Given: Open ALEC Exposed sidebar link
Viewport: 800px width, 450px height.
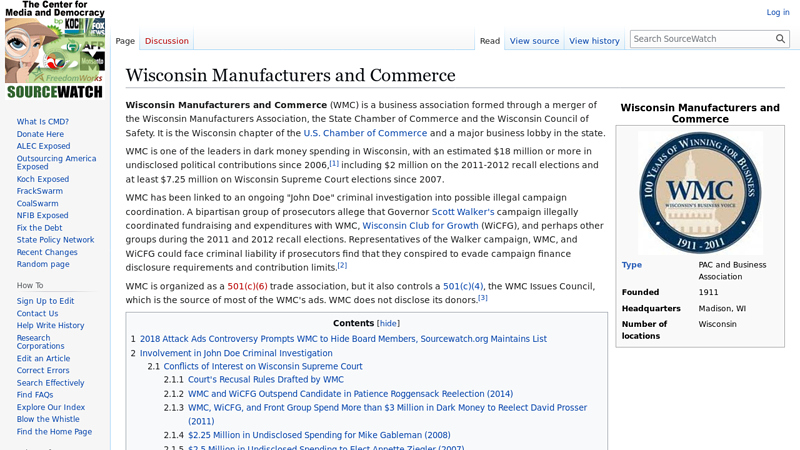Looking at the screenshot, I should [43, 146].
